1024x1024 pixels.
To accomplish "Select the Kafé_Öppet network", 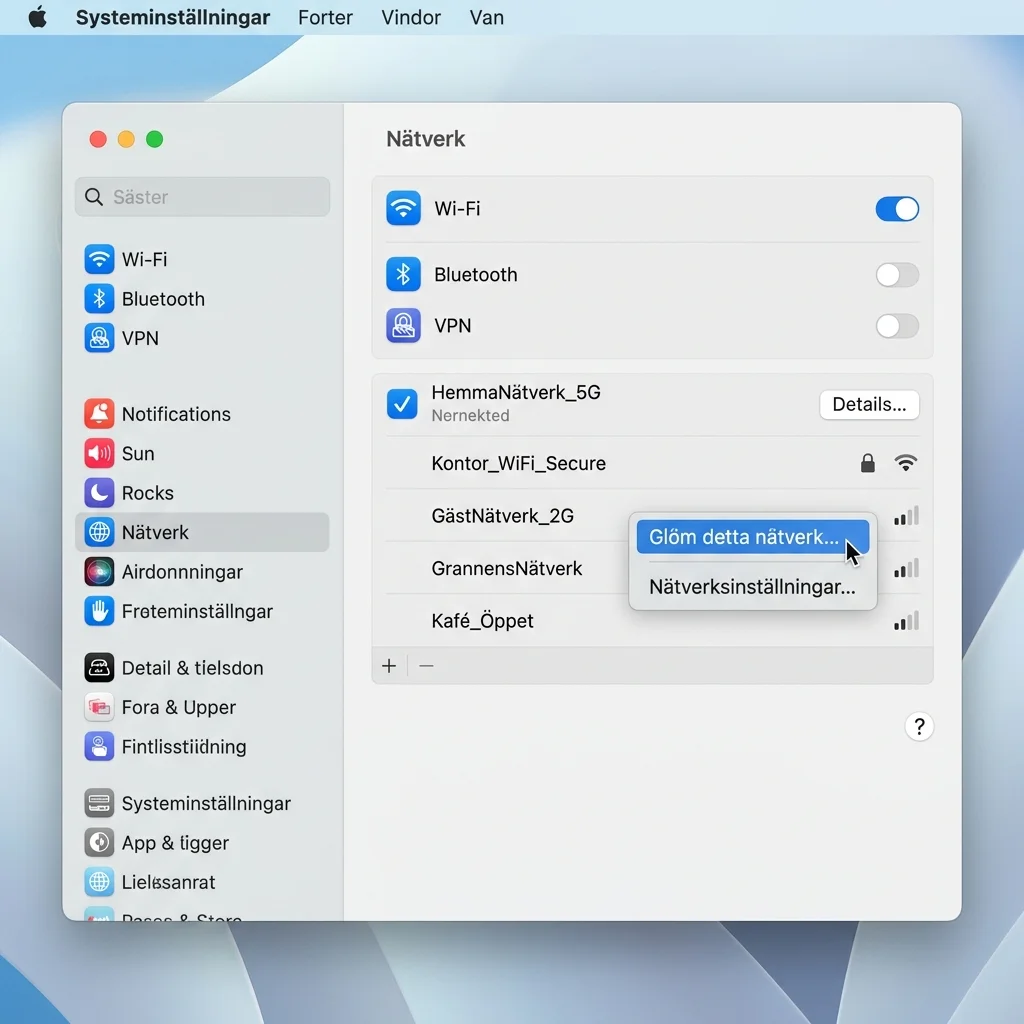I will 652,620.
